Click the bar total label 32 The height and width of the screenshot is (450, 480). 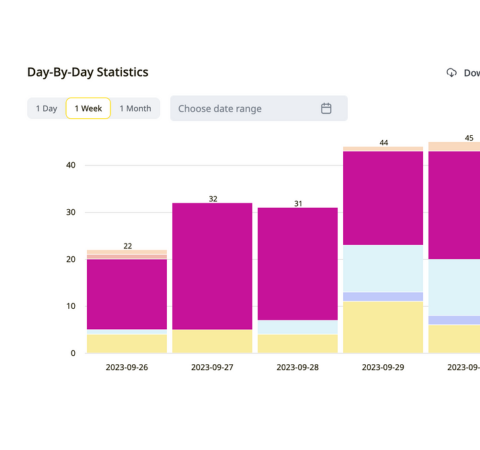[213, 199]
